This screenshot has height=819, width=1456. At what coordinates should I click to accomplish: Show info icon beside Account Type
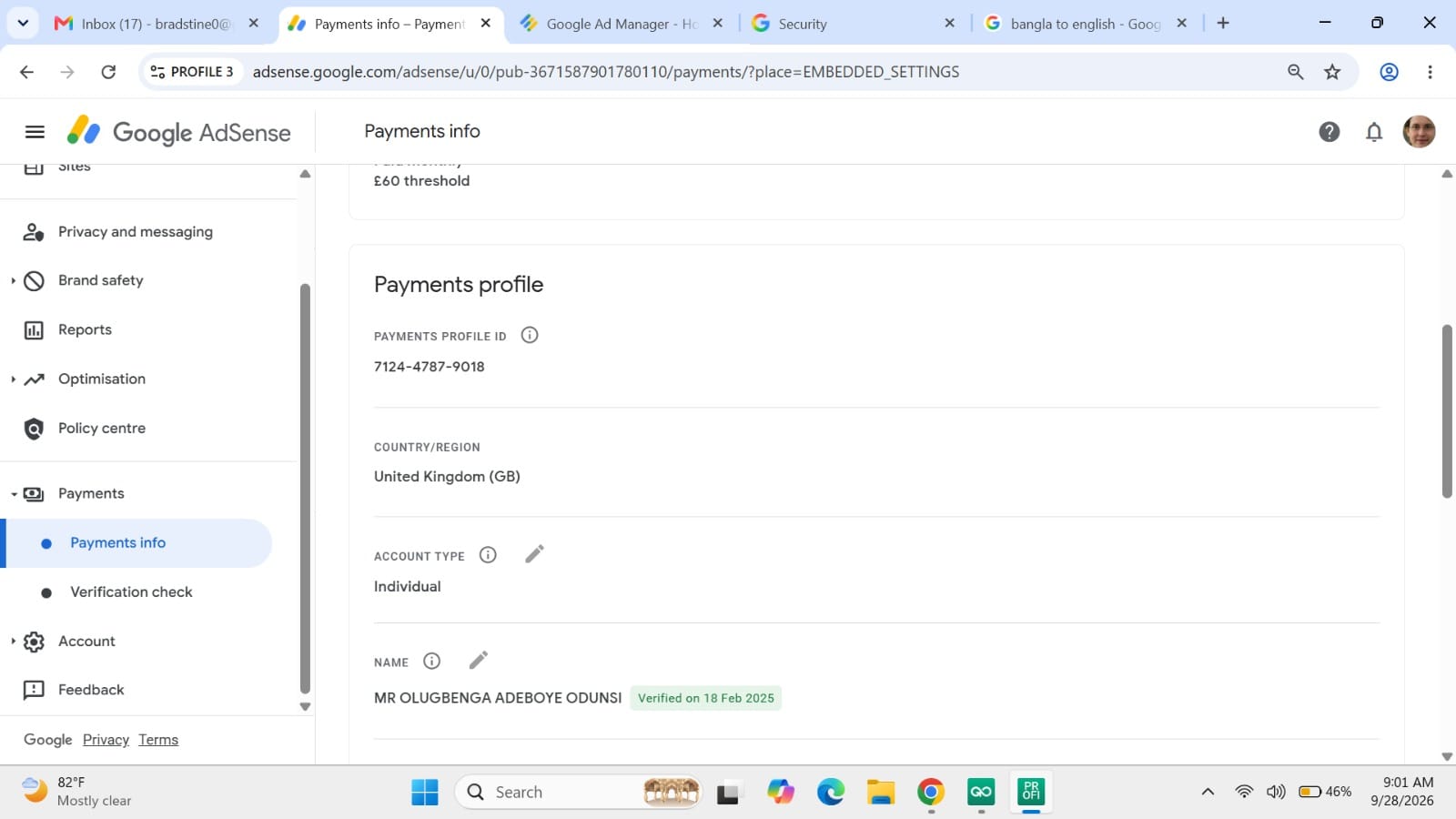pyautogui.click(x=488, y=555)
